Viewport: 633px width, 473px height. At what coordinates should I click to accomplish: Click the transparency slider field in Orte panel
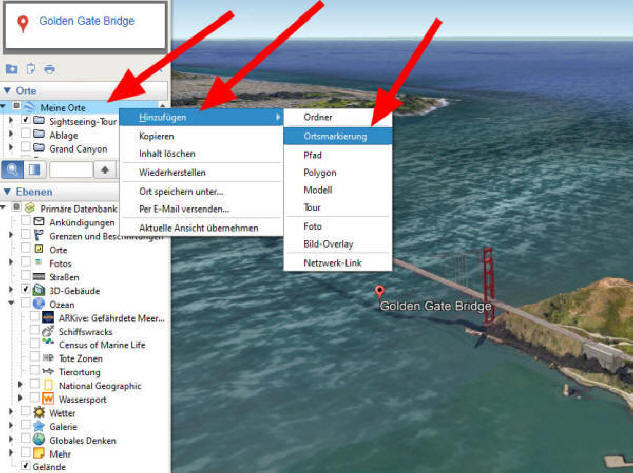click(x=71, y=170)
